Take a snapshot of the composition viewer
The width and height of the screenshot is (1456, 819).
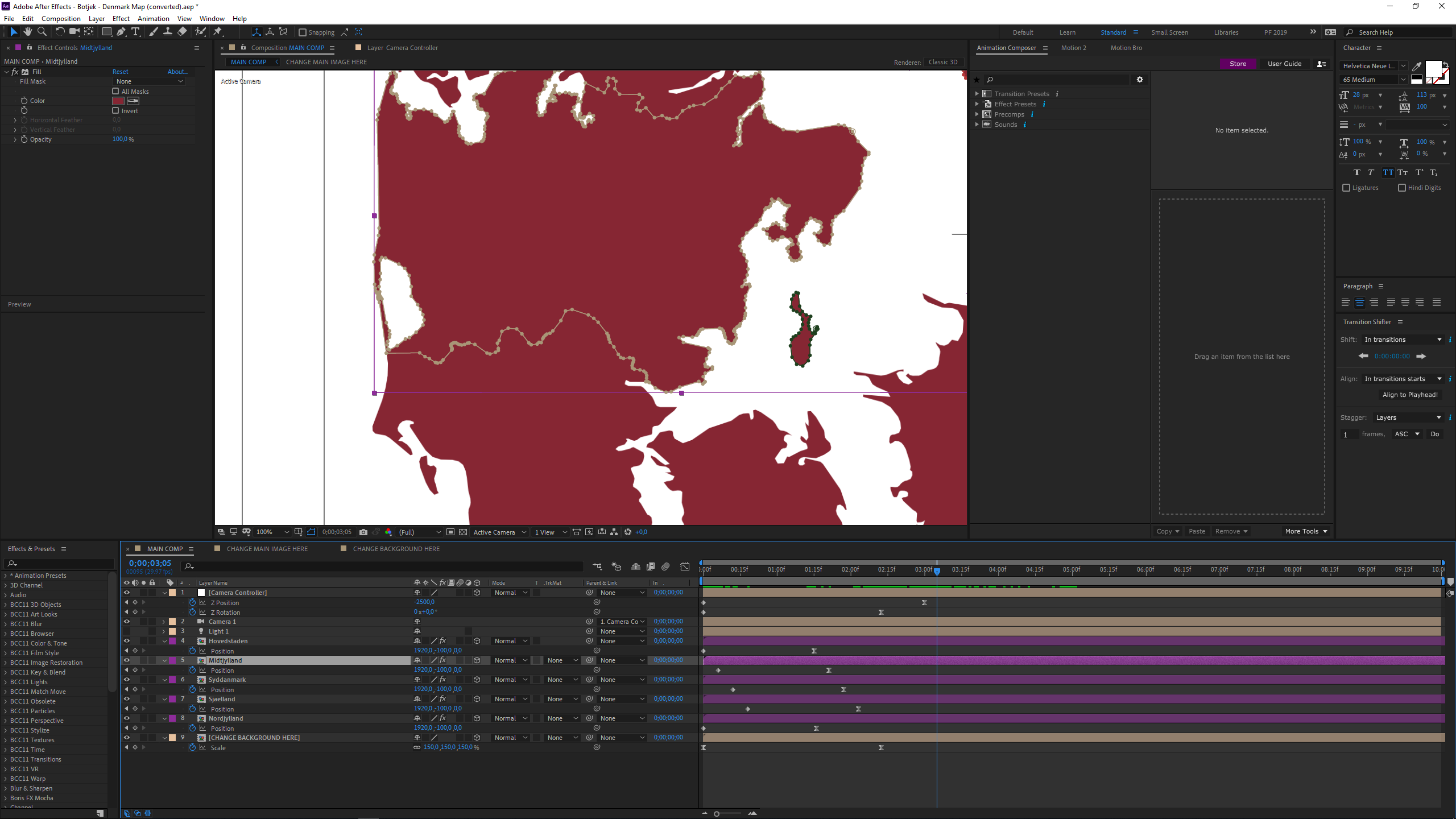coord(363,532)
